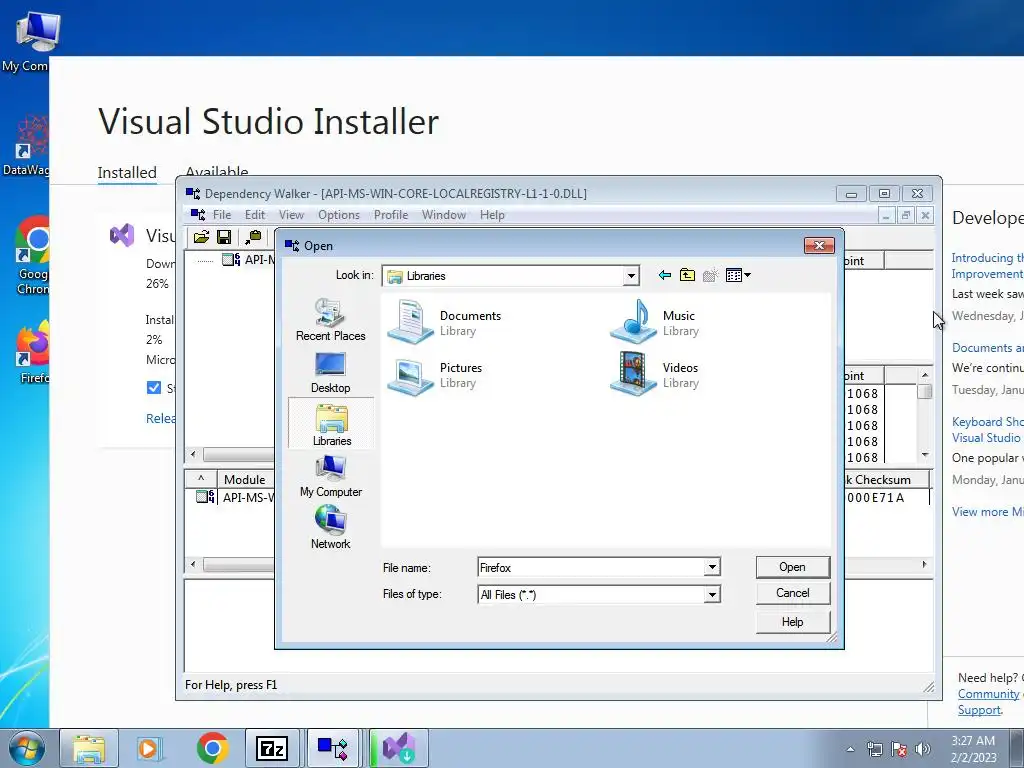Viewport: 1024px width, 768px height.
Task: Click left scroll arrow in tree pane
Action: [x=193, y=454]
